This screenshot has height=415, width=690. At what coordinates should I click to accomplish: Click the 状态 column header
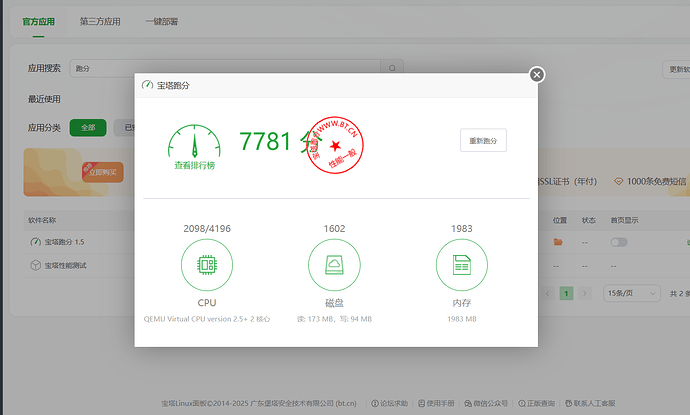(588, 220)
